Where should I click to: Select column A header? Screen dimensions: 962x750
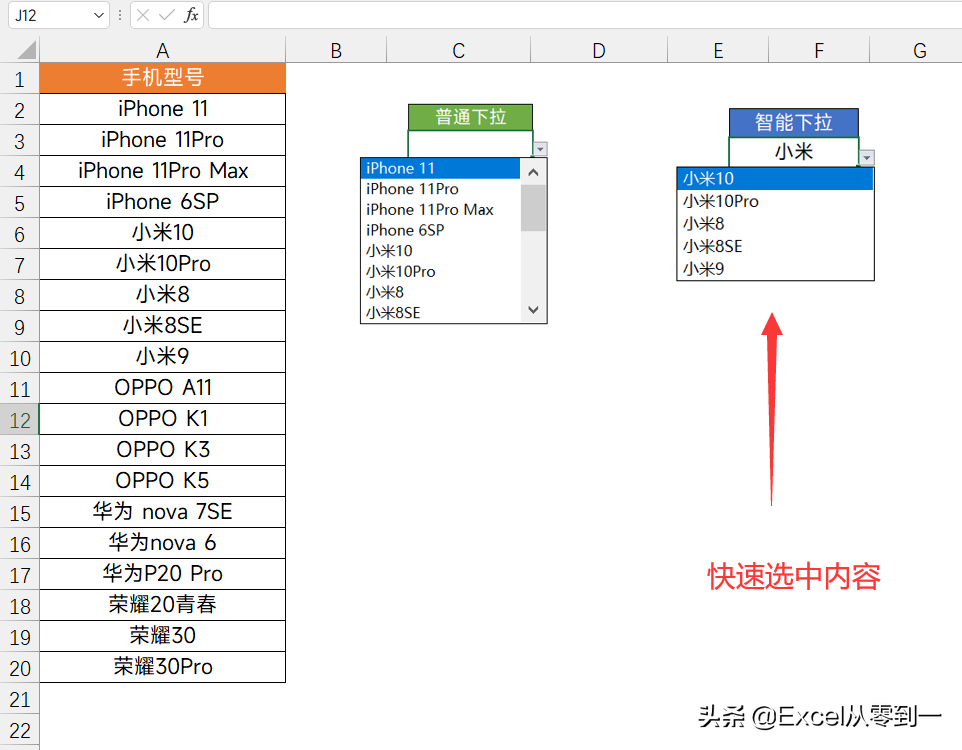[163, 50]
